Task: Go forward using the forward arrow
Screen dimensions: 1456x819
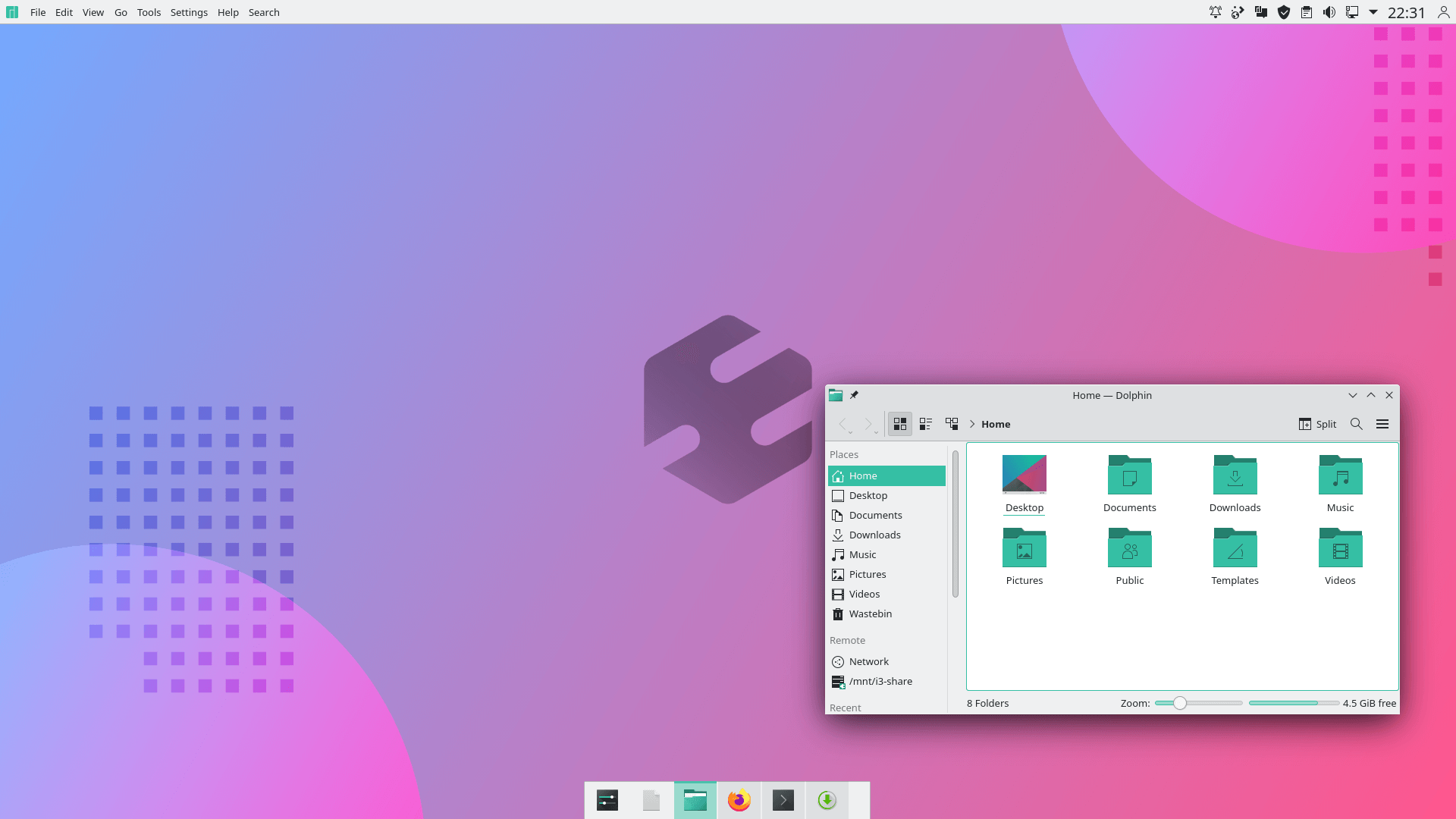Action: tap(868, 423)
